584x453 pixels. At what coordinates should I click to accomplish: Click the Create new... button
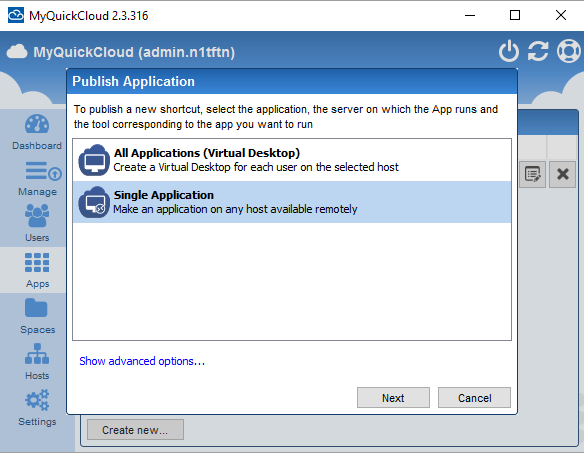135,430
